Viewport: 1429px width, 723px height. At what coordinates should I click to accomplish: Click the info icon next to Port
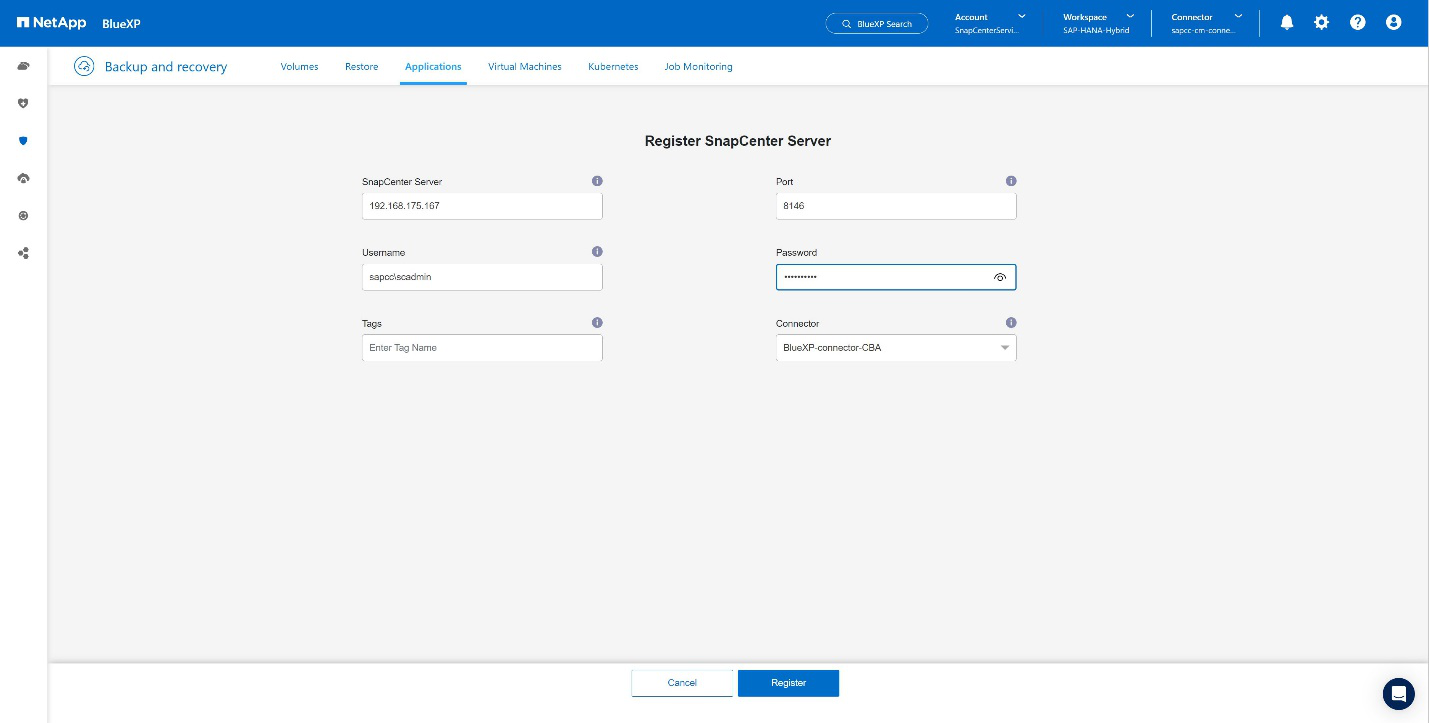[1011, 181]
